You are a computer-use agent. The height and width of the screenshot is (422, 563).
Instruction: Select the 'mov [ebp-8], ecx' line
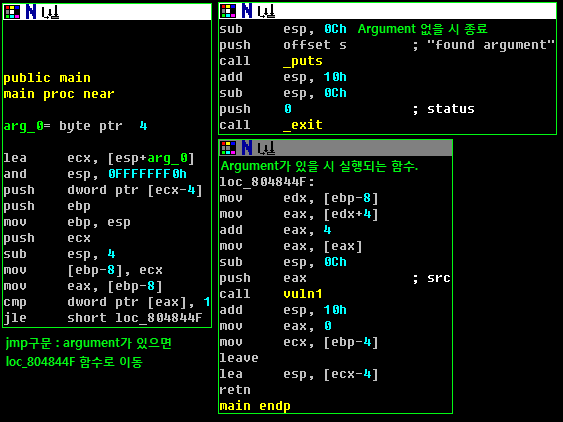(83, 270)
